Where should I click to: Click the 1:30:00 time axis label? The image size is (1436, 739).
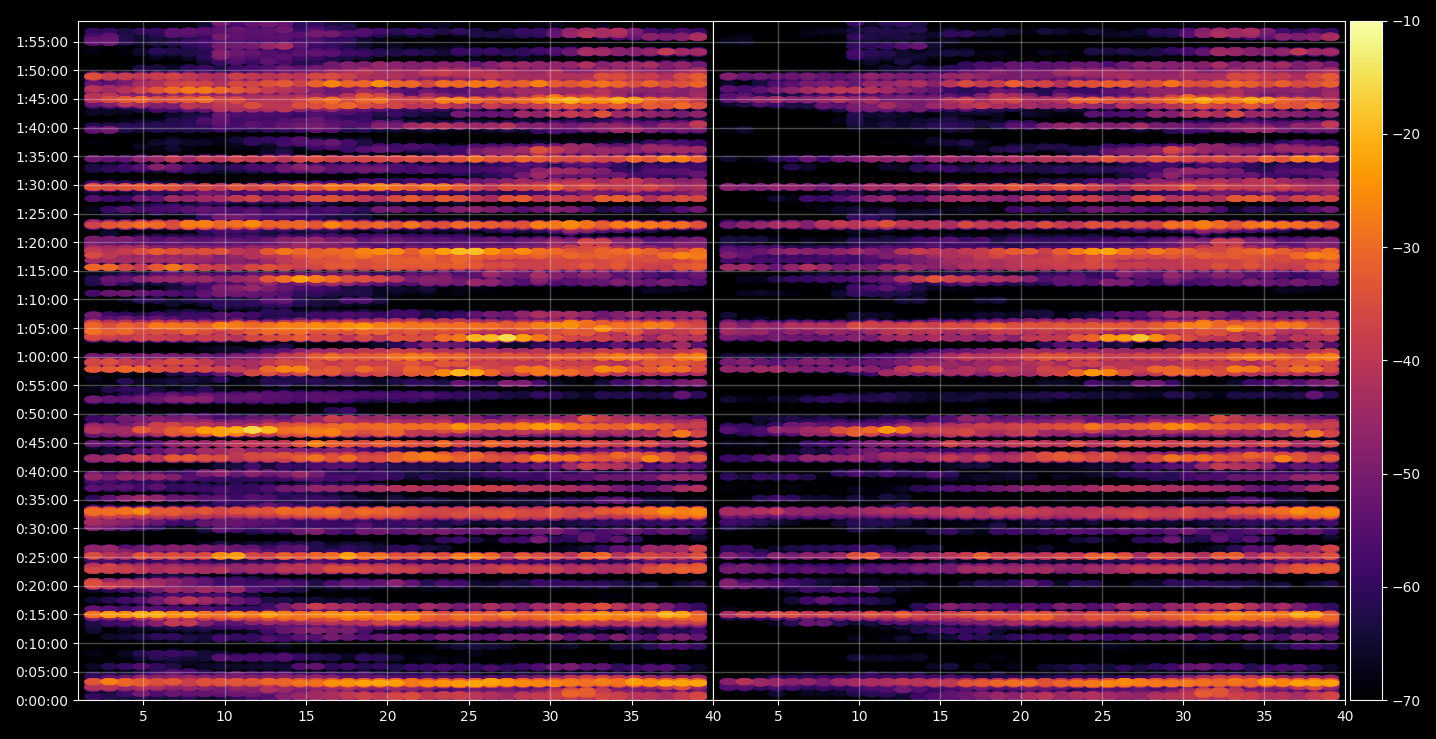pos(42,185)
